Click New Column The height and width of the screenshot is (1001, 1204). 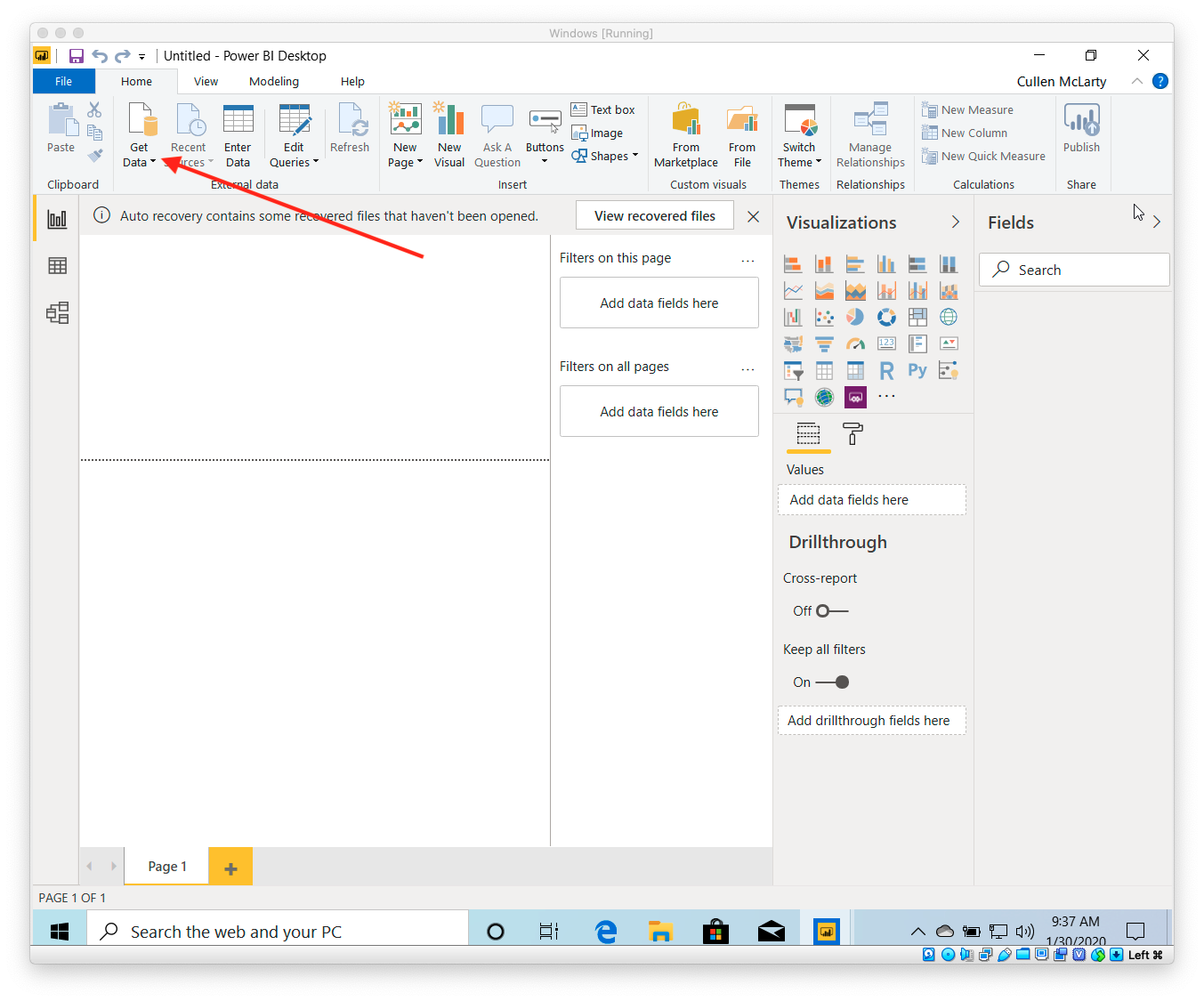click(966, 133)
